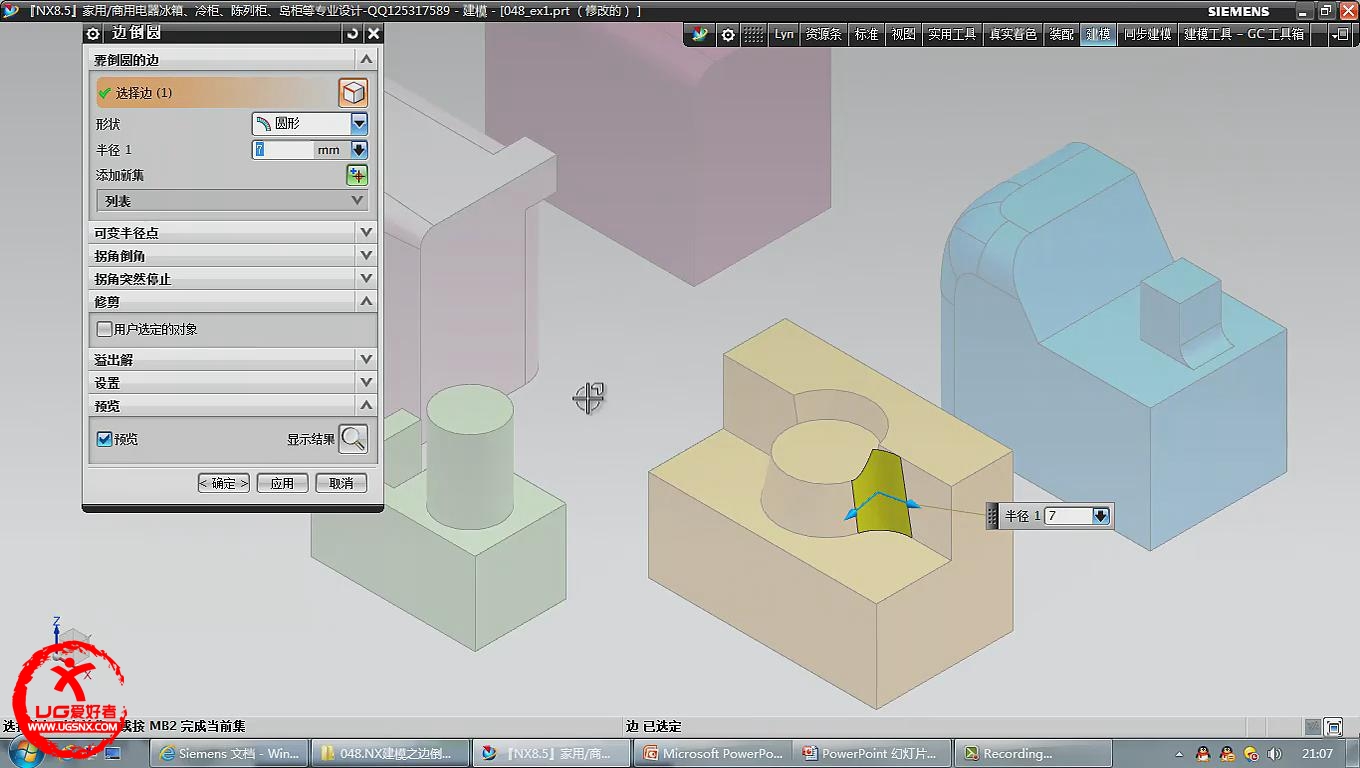
Task: Click the 半径 1 input field in dialog
Action: (283, 150)
